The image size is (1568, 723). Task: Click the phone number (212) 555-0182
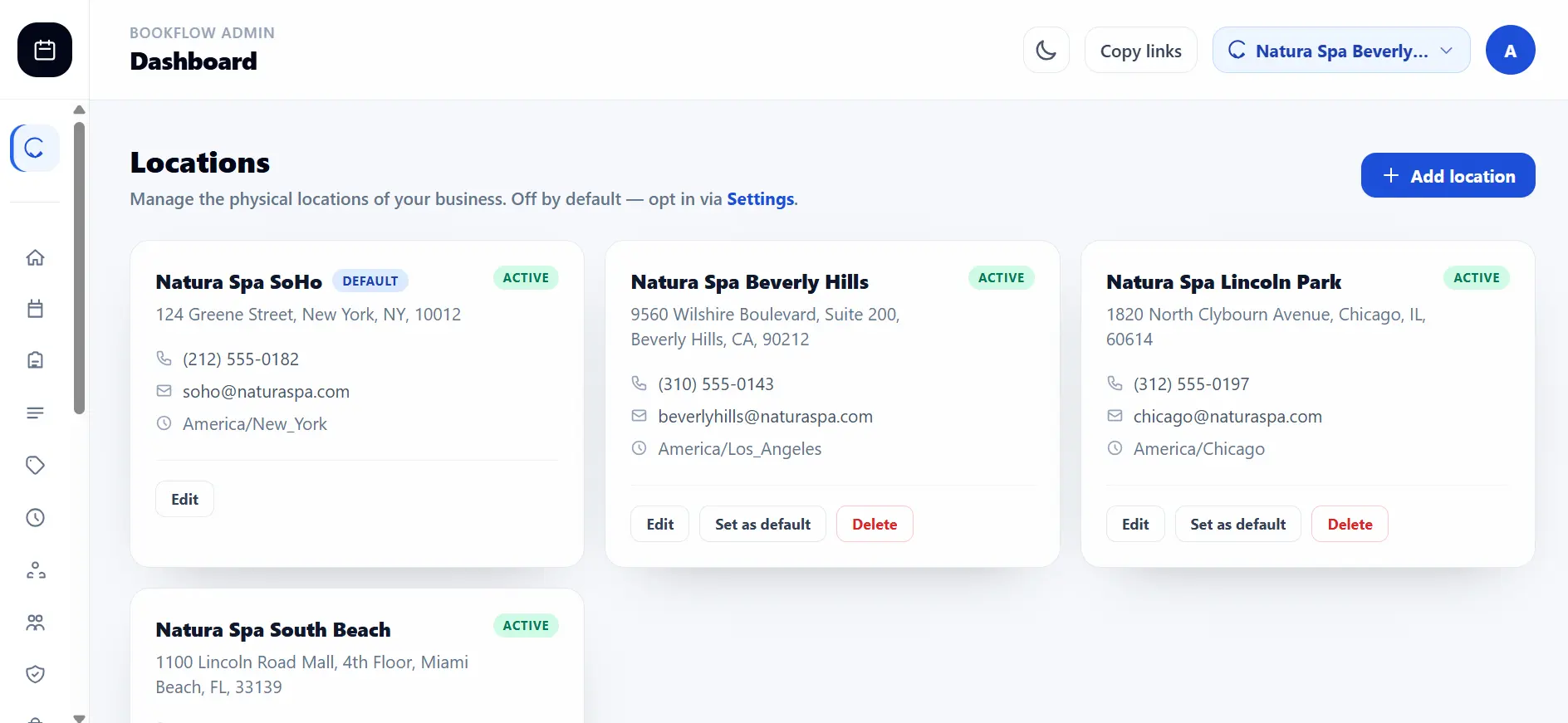[x=241, y=359]
